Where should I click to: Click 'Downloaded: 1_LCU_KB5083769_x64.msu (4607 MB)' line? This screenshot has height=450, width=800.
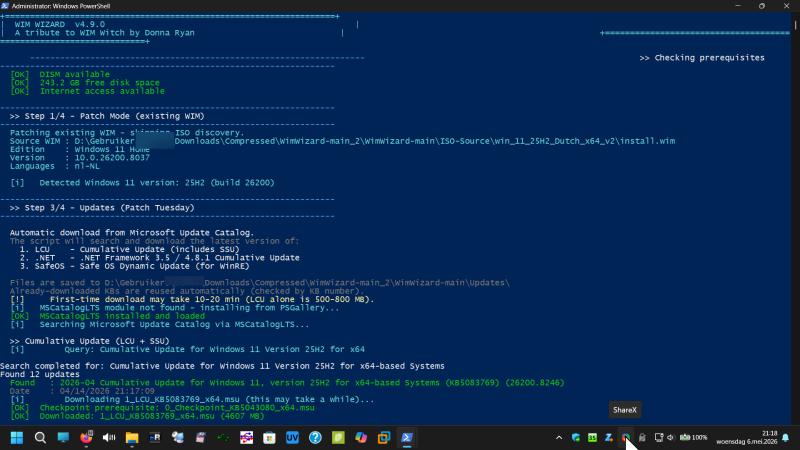click(x=137, y=416)
